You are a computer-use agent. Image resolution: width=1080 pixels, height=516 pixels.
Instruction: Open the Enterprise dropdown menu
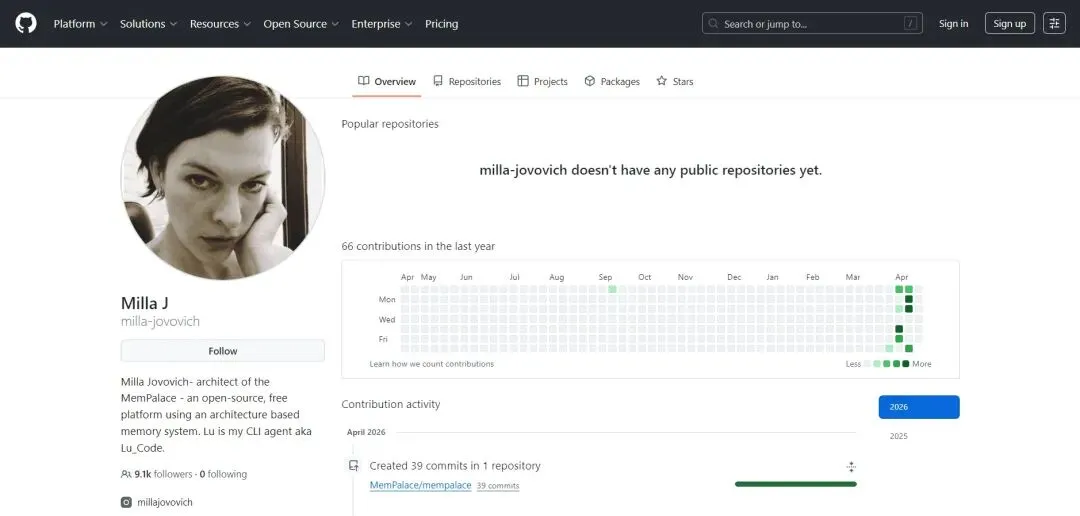(x=381, y=24)
